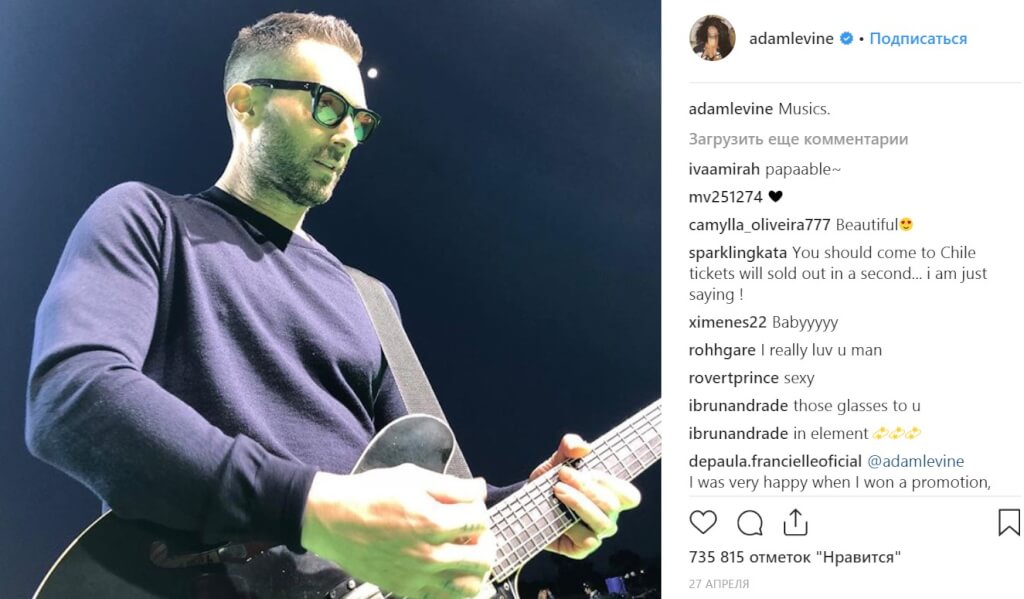This screenshot has width=1024, height=599.
Task: Click the guitarist photo of the post
Action: [330, 299]
